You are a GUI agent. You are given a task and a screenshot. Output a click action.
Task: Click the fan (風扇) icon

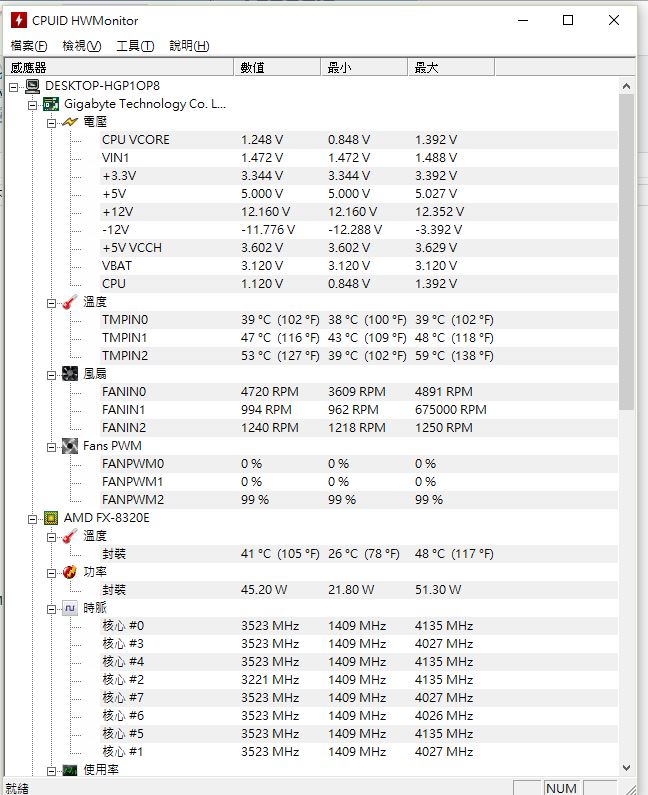click(69, 374)
